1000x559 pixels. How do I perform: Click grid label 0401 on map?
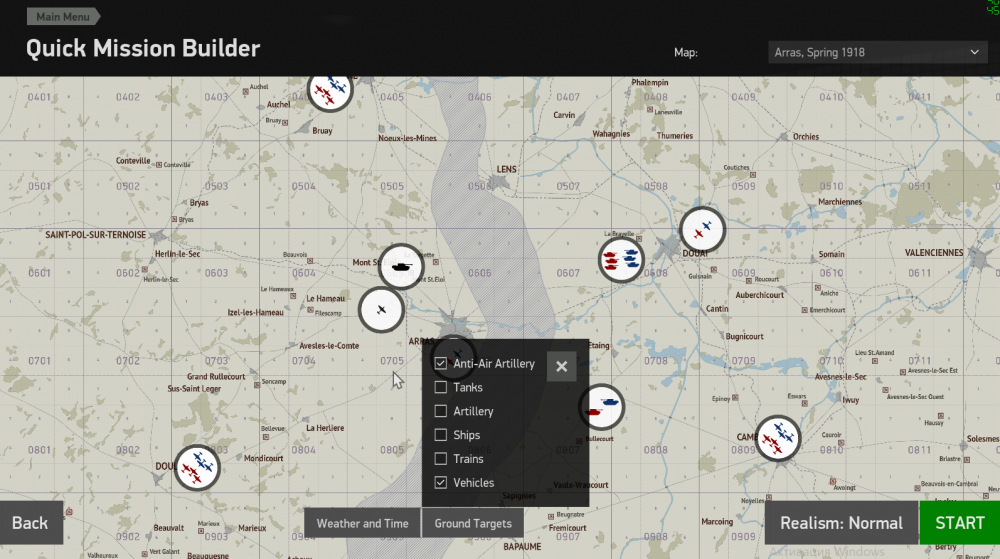tap(39, 97)
